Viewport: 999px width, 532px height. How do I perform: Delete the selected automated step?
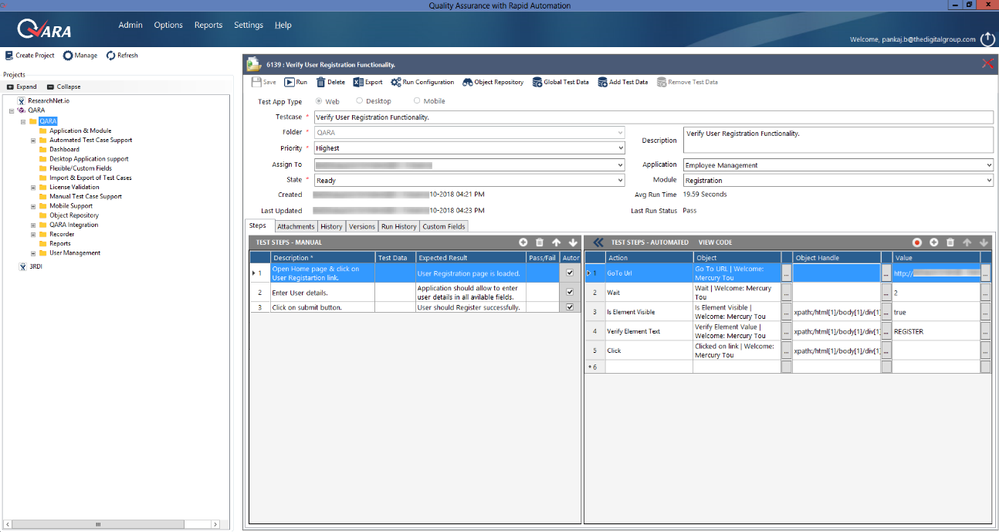pos(951,243)
